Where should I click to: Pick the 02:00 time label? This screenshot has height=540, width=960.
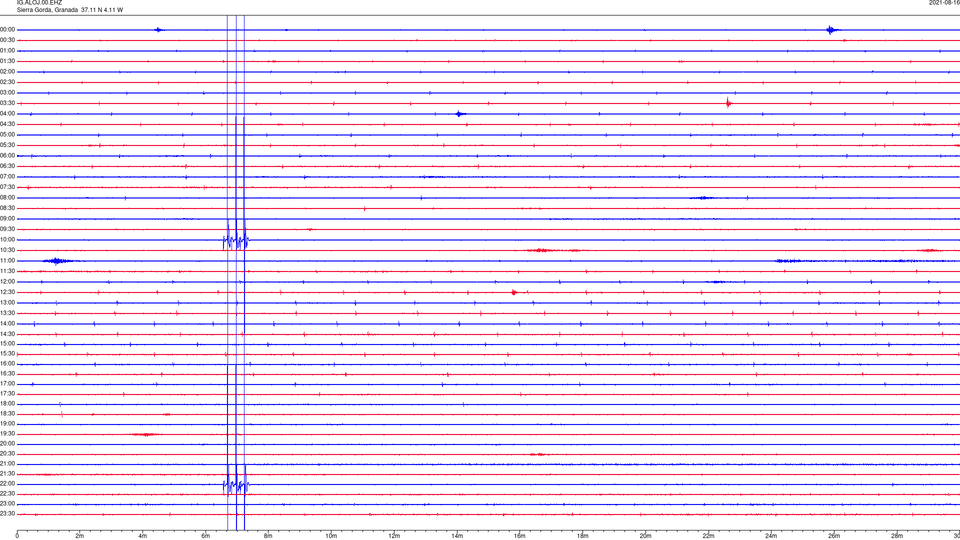7,72
